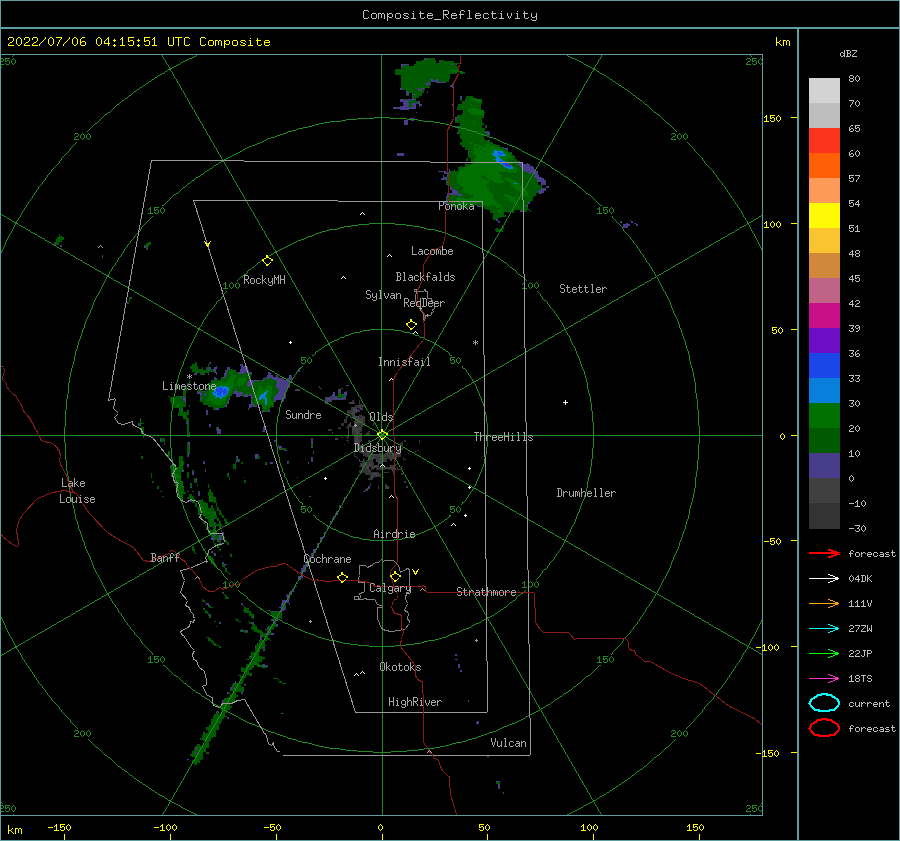The height and width of the screenshot is (841, 900).
Task: Select the cyan 'current' ellipse icon
Action: click(x=824, y=703)
